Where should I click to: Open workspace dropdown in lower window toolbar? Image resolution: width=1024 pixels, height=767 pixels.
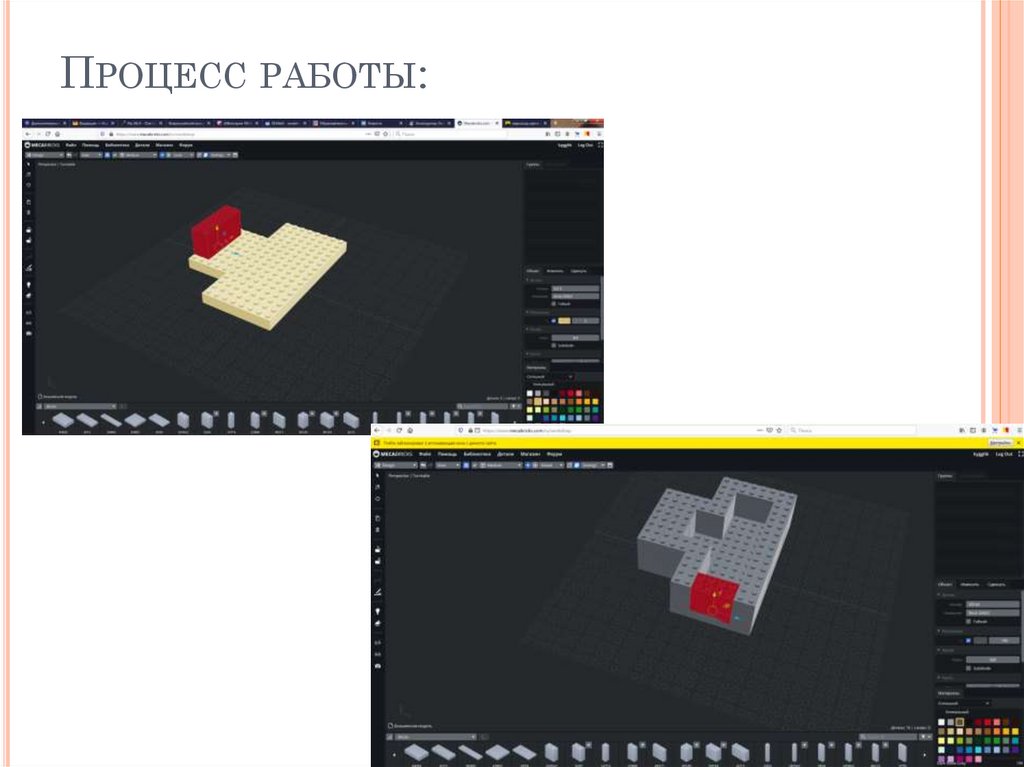396,465
